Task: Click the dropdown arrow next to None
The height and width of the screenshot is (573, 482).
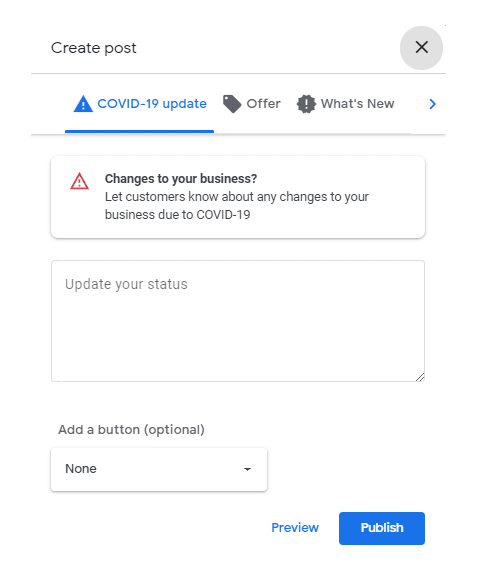Action: (247, 469)
